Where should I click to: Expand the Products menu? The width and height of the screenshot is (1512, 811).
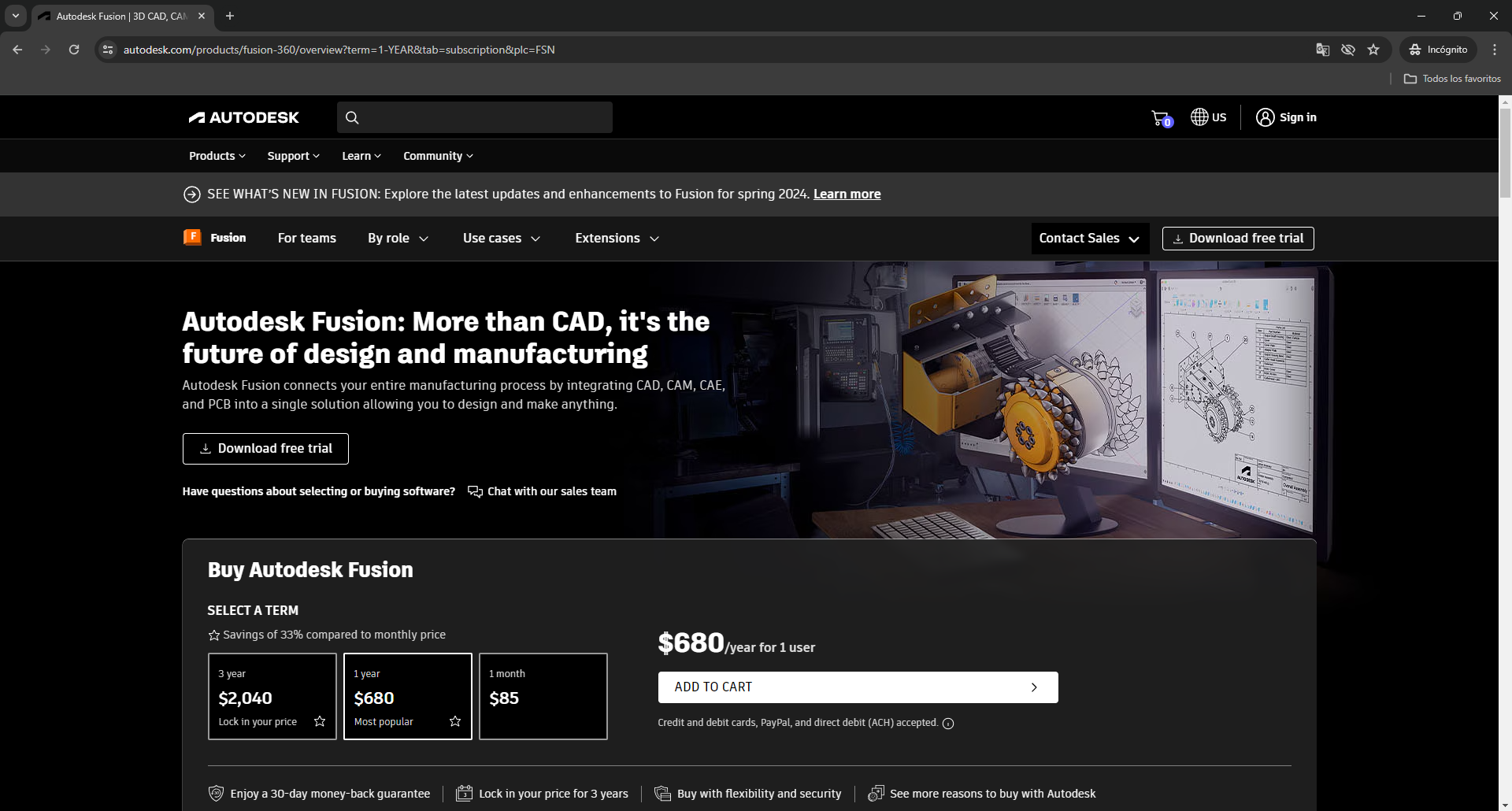217,156
